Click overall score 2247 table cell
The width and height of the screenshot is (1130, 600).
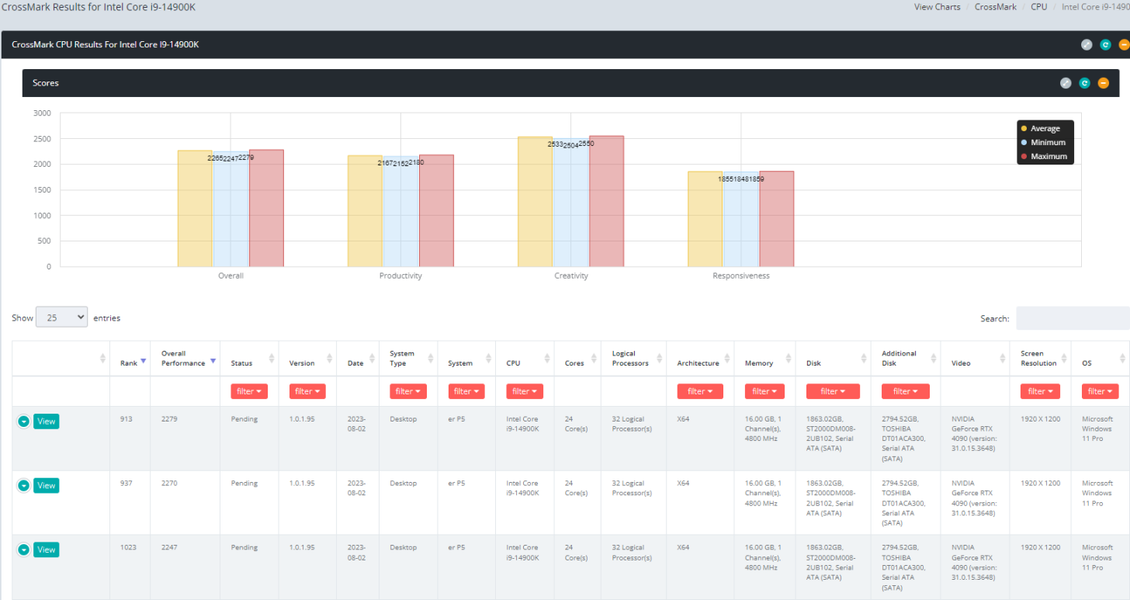[184, 567]
